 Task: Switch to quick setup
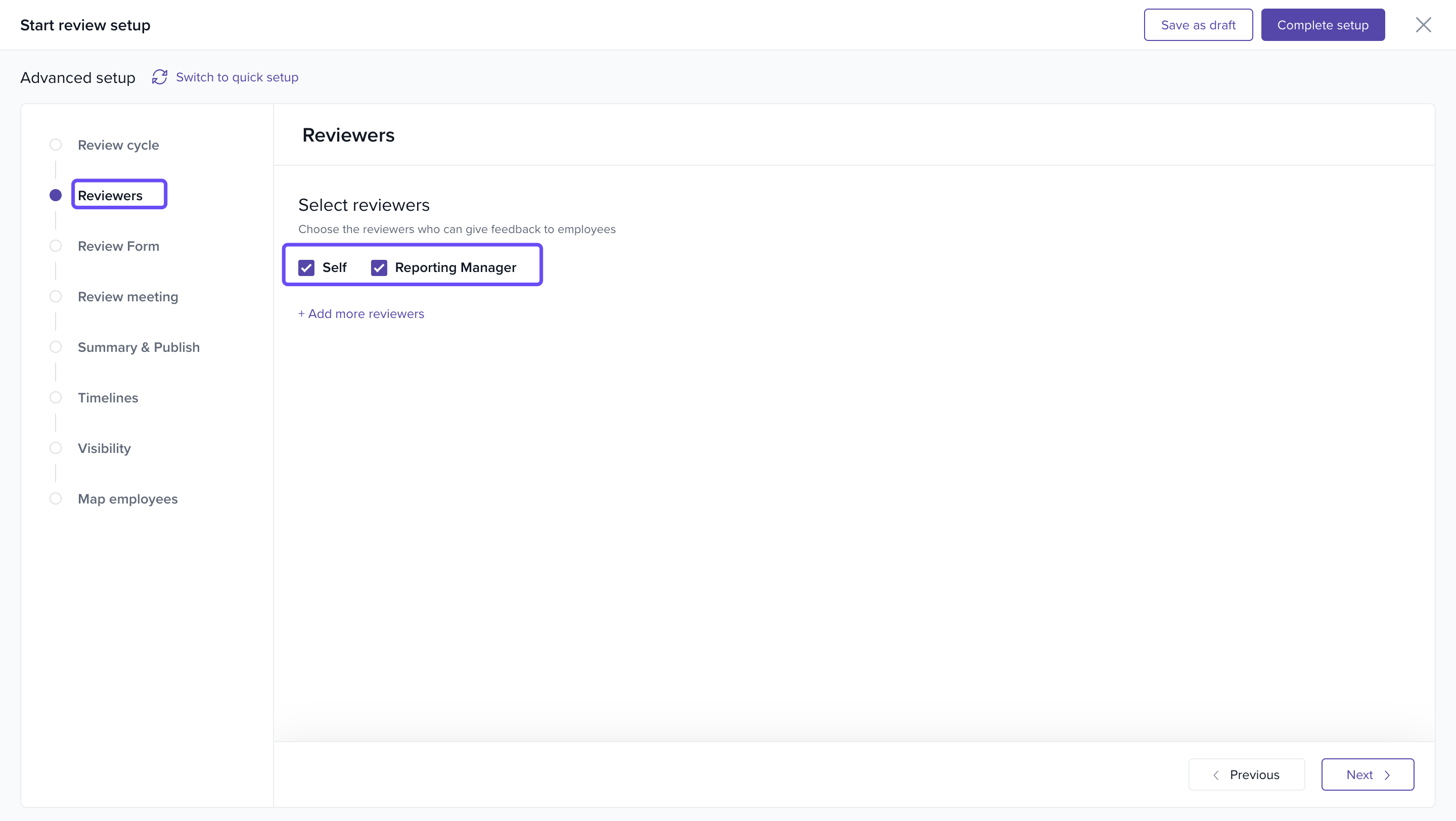pyautogui.click(x=237, y=77)
